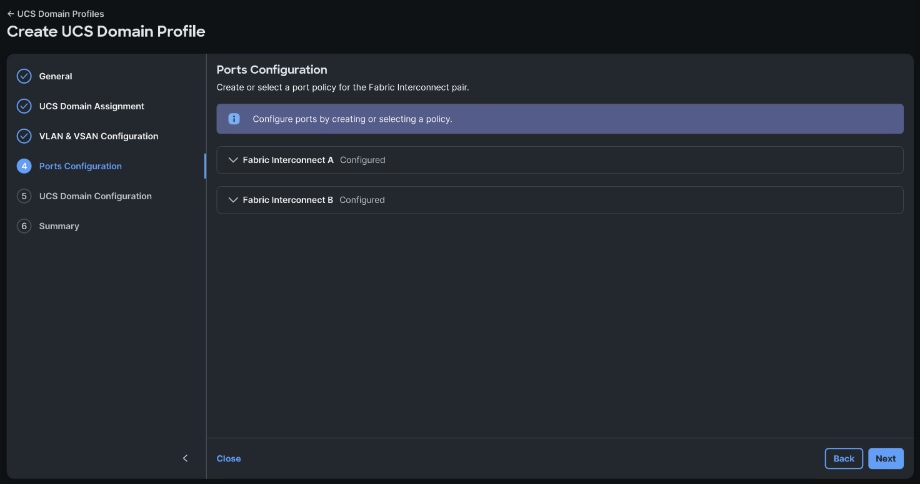
Task: Click Configured status for Fabric Interconnect A
Action: (x=363, y=160)
